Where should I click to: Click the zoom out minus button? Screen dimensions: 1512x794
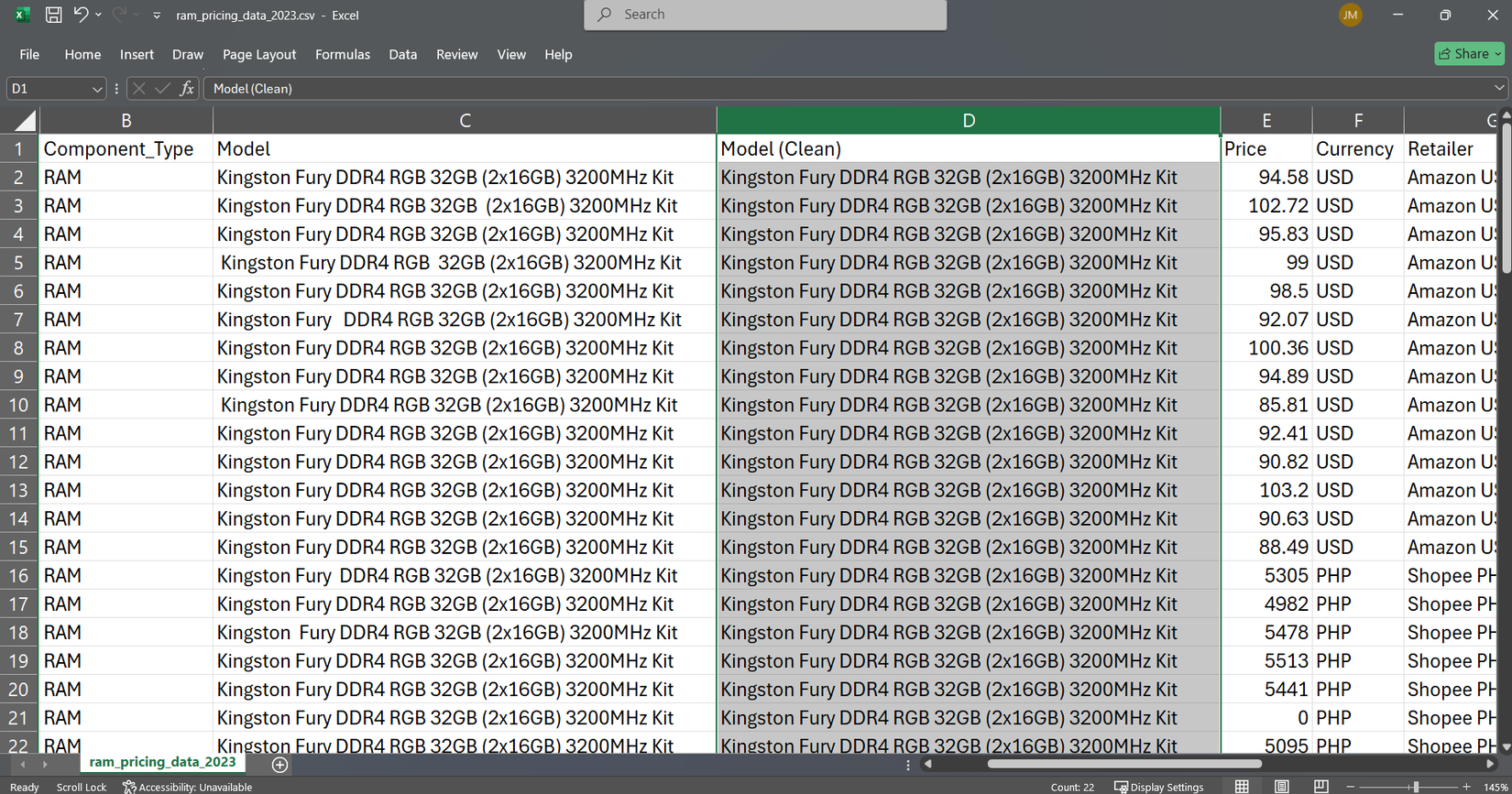[1350, 787]
